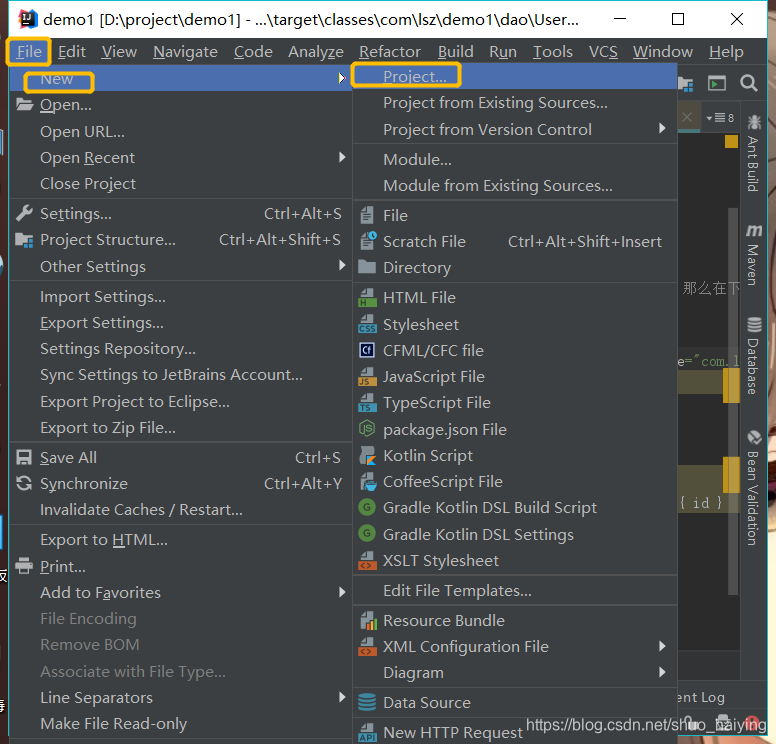Click the editor vertical scrollbar
Image resolution: width=776 pixels, height=744 pixels.
tap(733, 401)
